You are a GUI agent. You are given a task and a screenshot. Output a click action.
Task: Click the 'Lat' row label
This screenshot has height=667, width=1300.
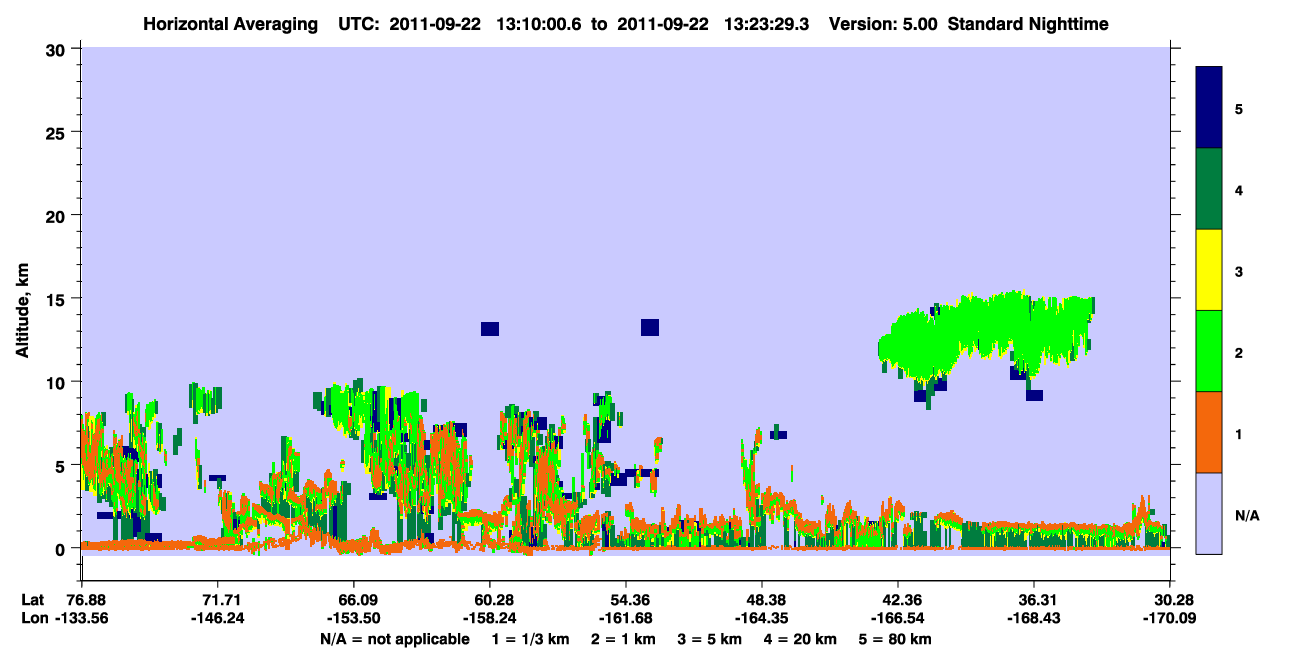33,599
